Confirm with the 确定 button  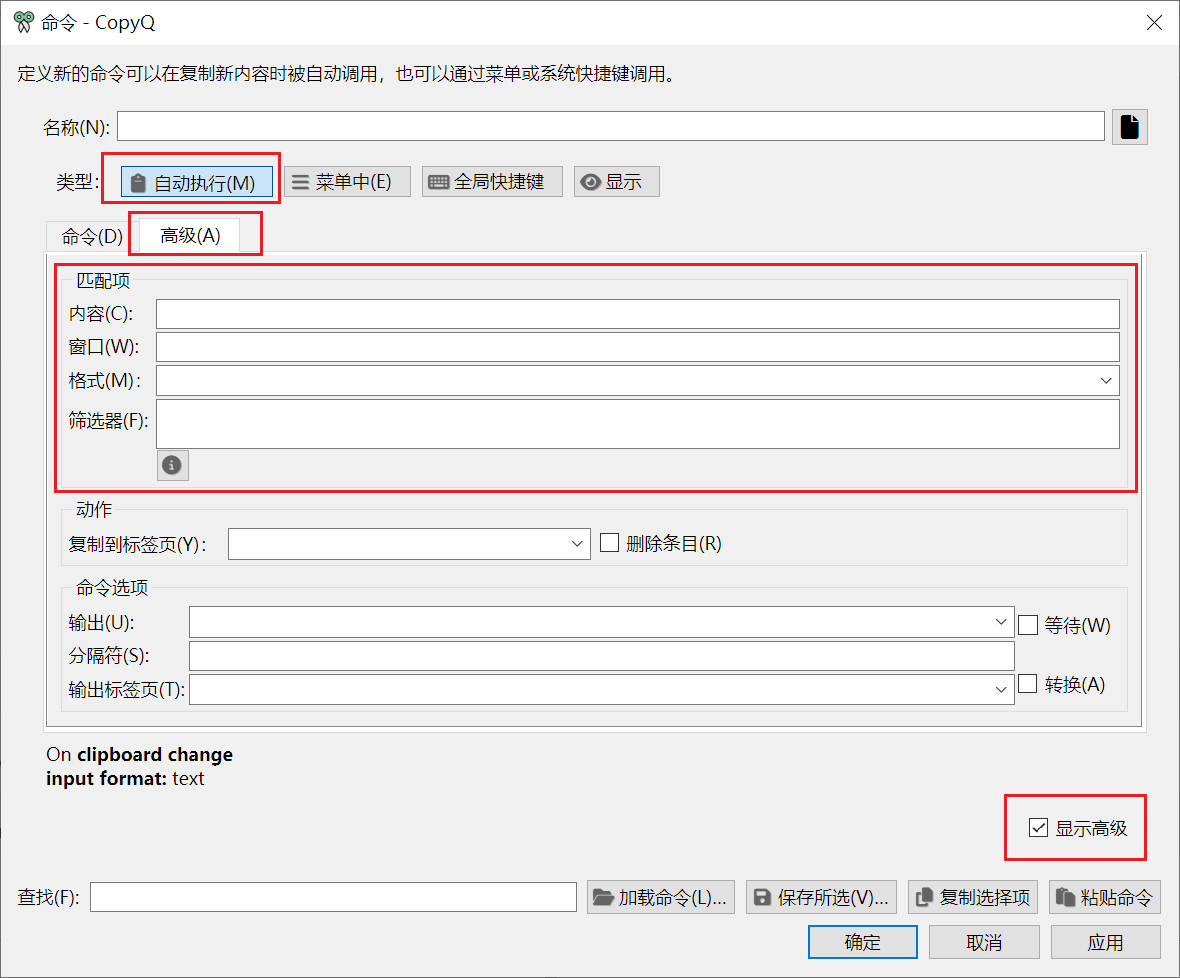coord(862,942)
